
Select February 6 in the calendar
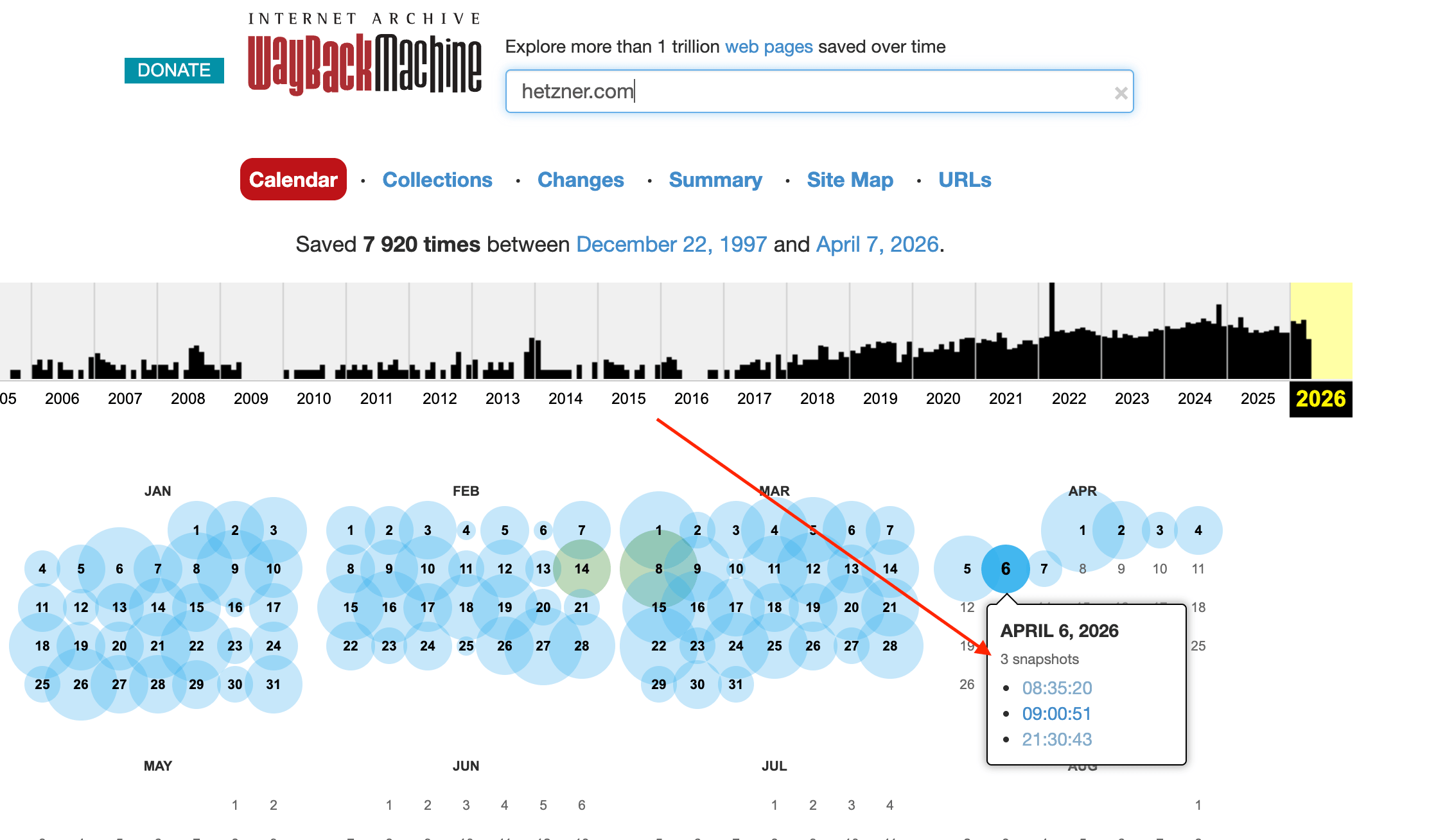pos(543,530)
